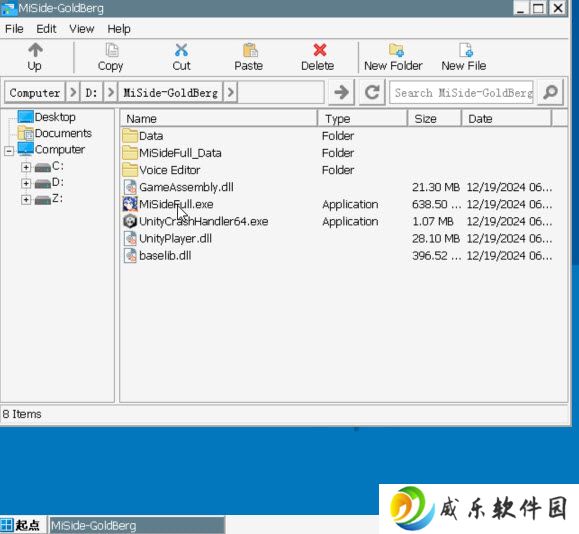Select the Data folder icon
579x534 pixels.
130,136
